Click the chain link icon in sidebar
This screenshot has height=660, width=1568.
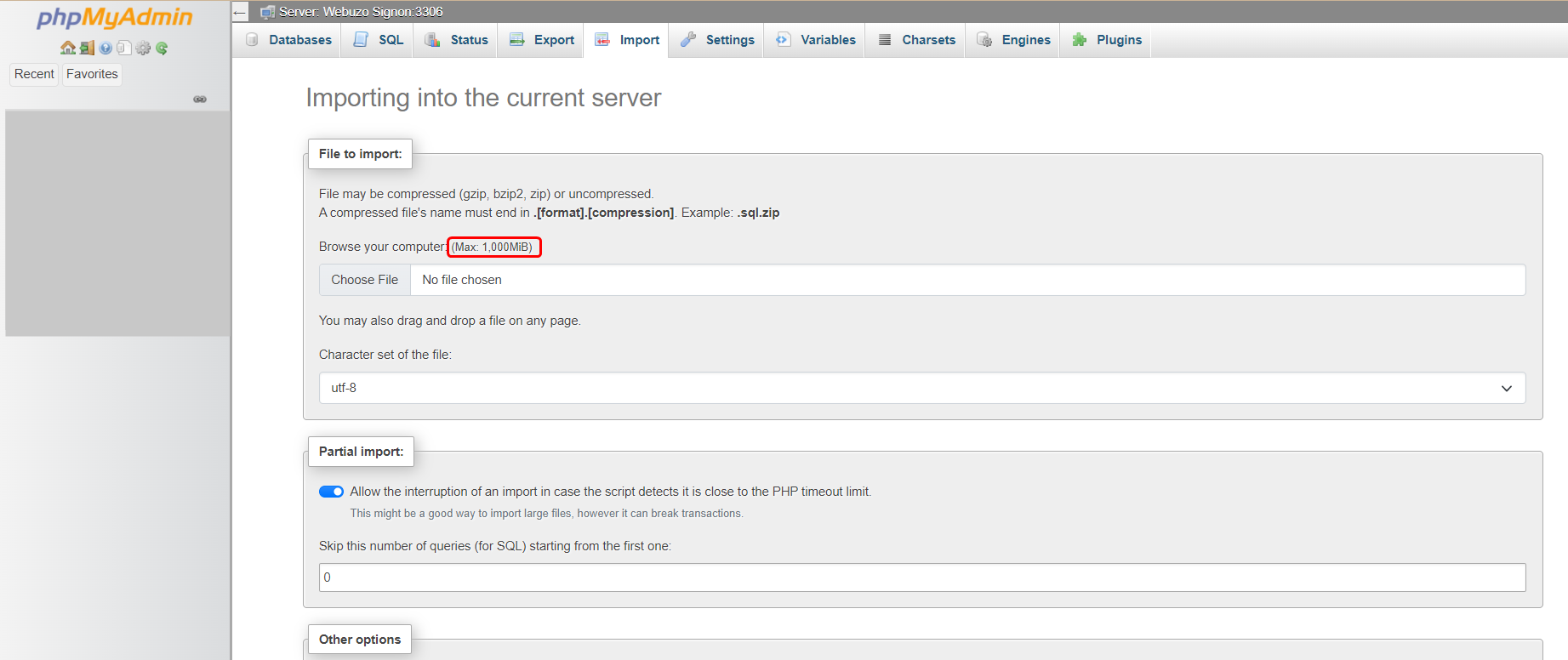(x=200, y=100)
